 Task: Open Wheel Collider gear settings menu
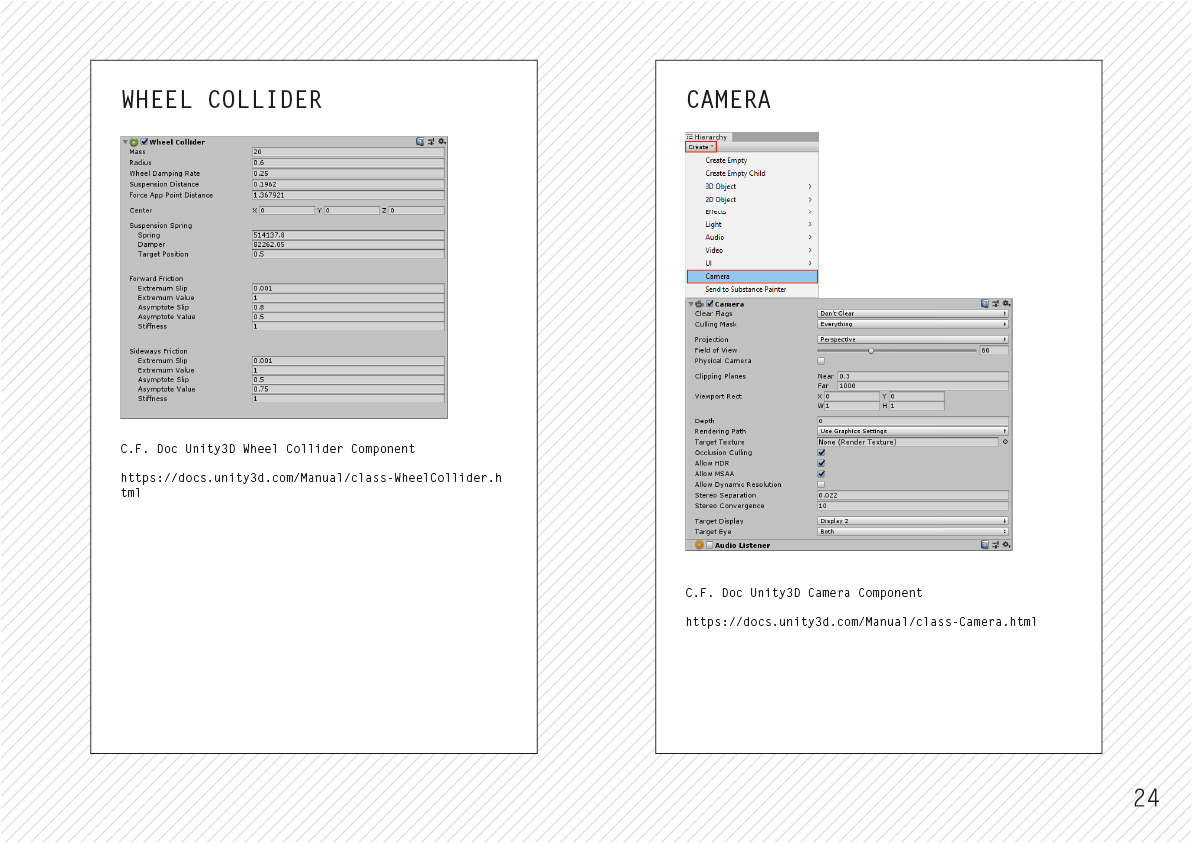[442, 141]
